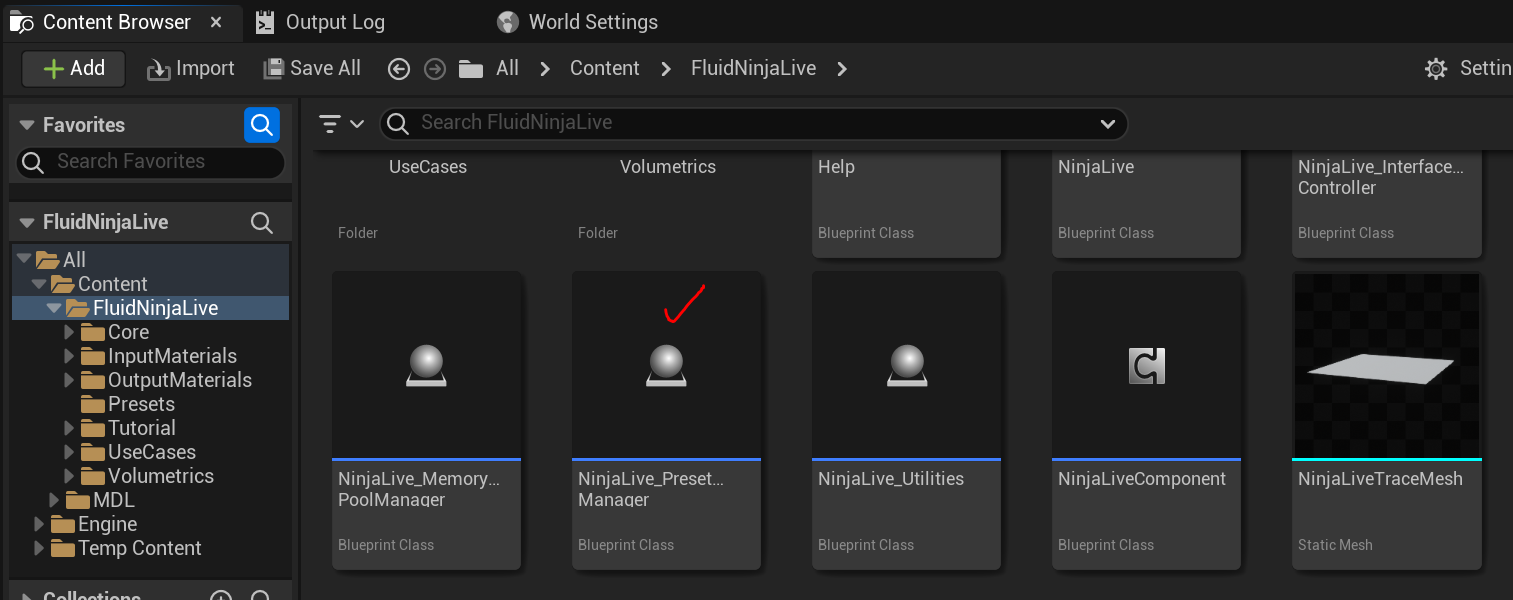
Task: Select NinjaLive_PresetManager asset thumbnail
Action: point(667,365)
